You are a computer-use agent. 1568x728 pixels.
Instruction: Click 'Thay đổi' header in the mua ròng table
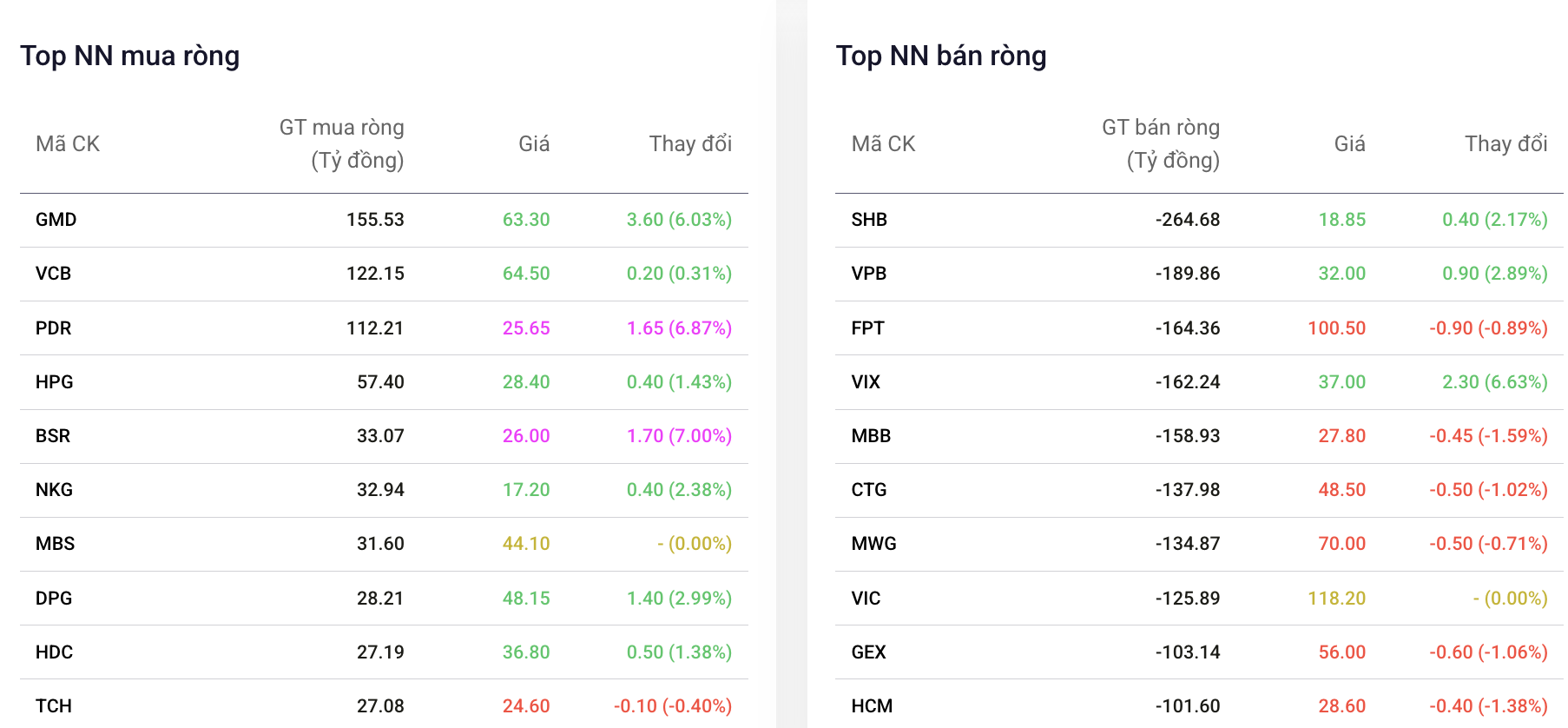pyautogui.click(x=690, y=144)
